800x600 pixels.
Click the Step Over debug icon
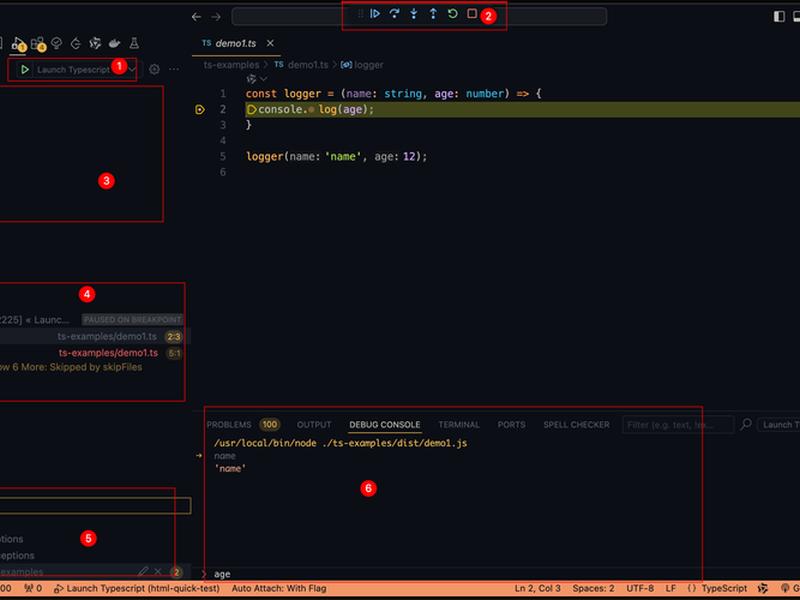(394, 14)
